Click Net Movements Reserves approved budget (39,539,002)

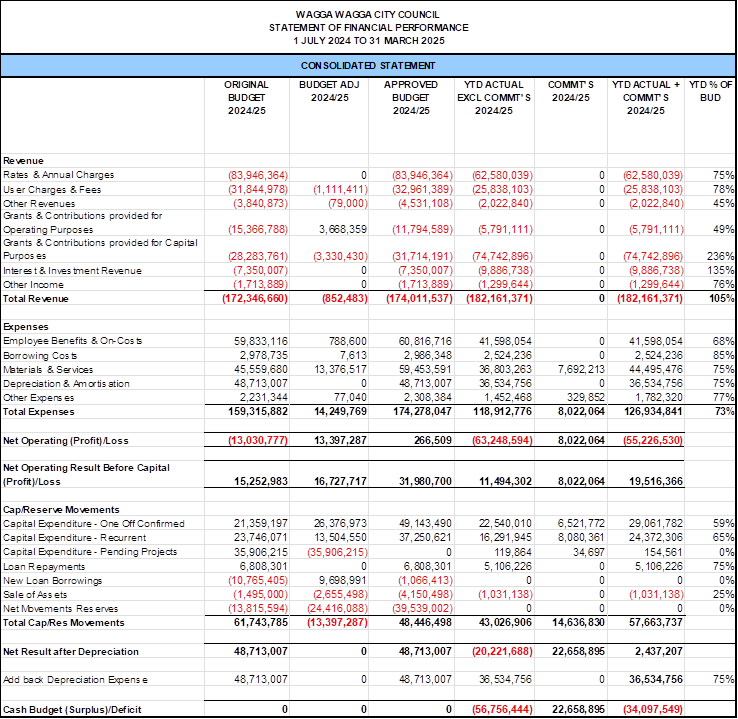[x=423, y=608]
